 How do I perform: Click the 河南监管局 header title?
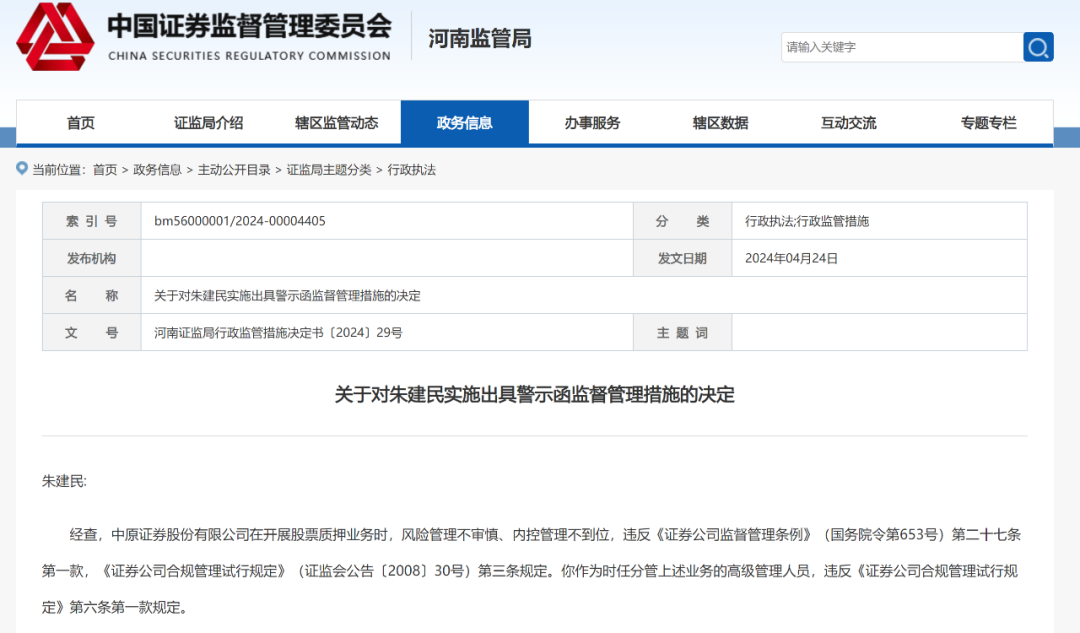(480, 39)
